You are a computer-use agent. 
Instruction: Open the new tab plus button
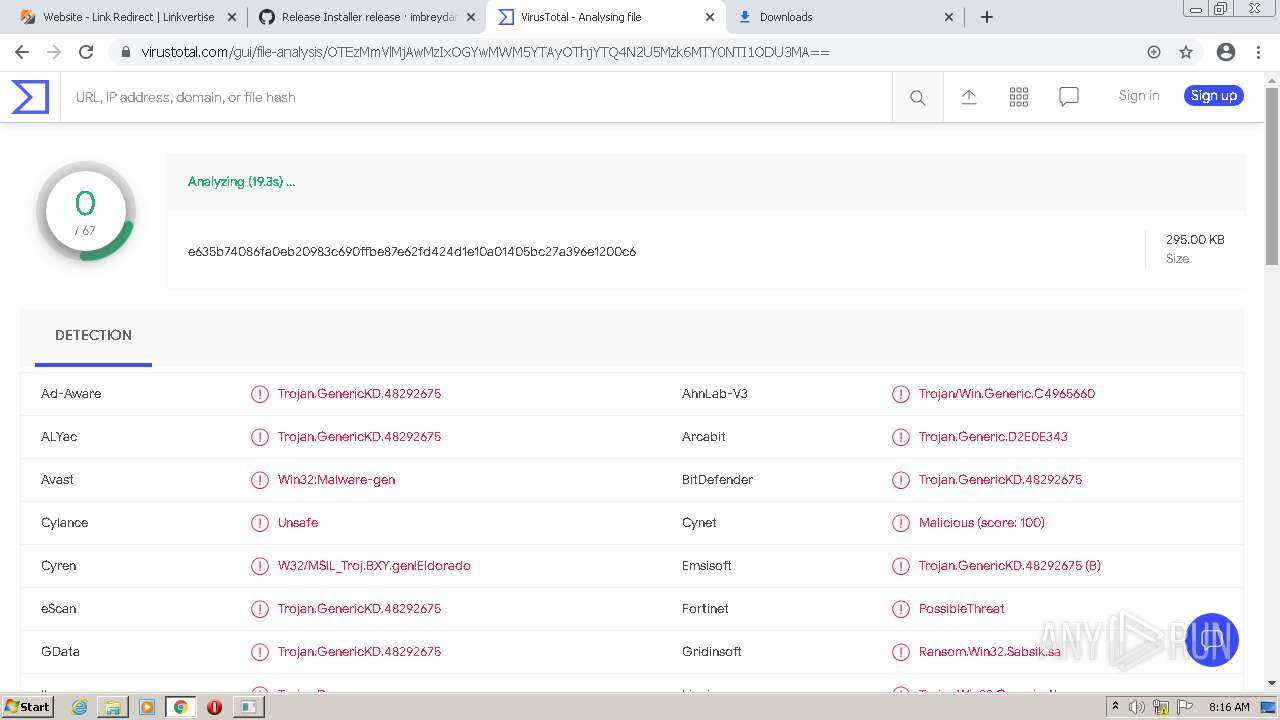pos(987,17)
